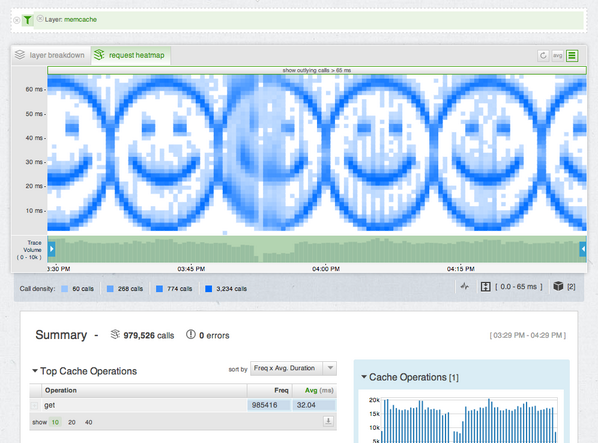This screenshot has height=443, width=598.
Task: Remove the Layer: memcache filter
Action: (40, 18)
